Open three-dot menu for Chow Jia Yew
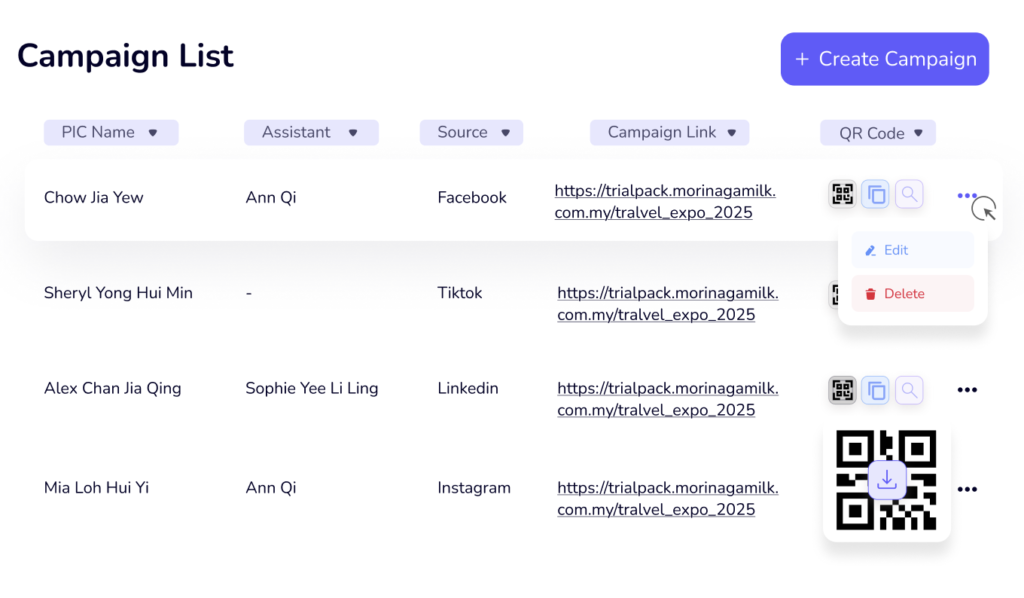 (966, 196)
